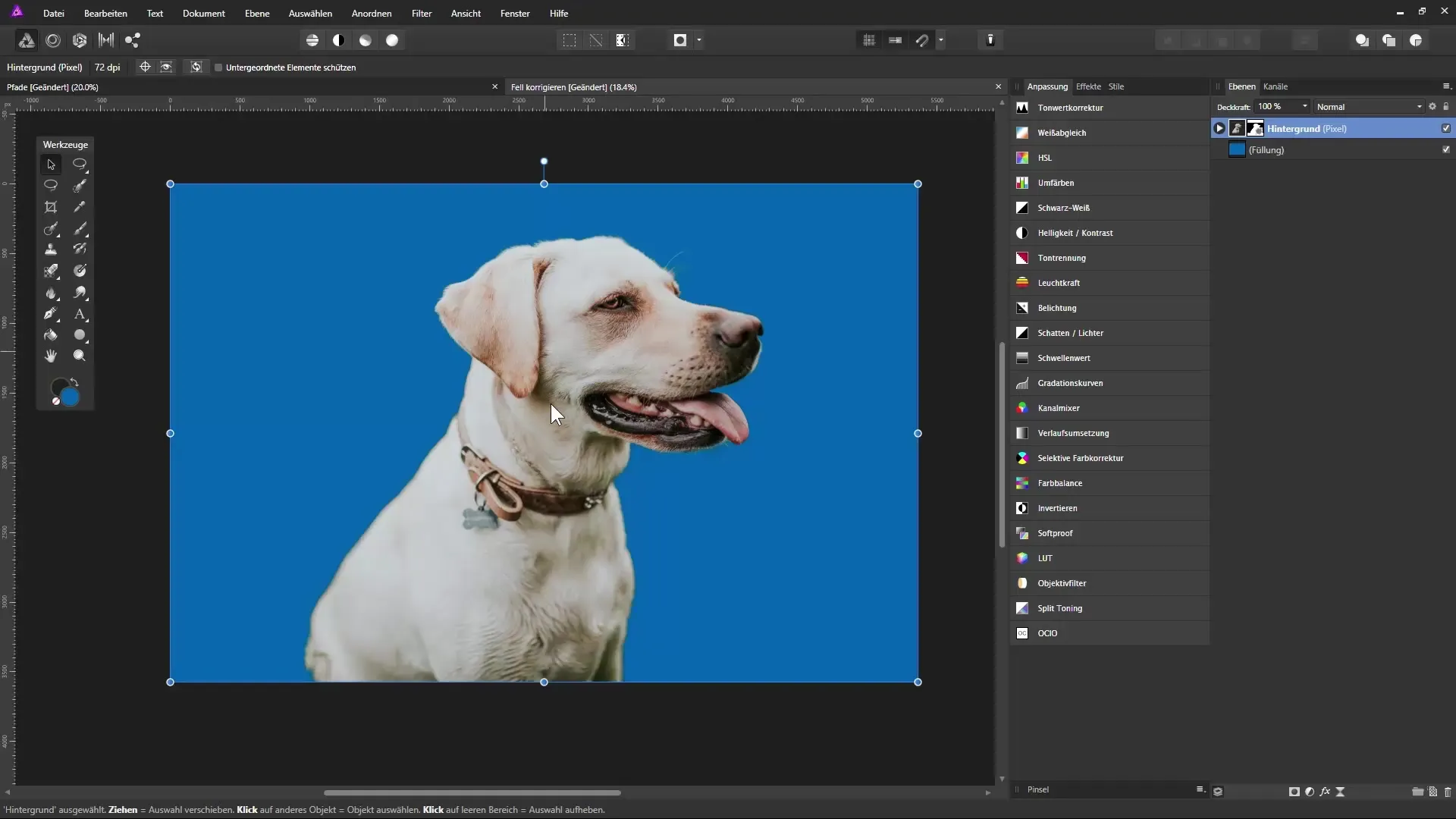Open the Ebene menu
The width and height of the screenshot is (1456, 819).
[x=257, y=14]
